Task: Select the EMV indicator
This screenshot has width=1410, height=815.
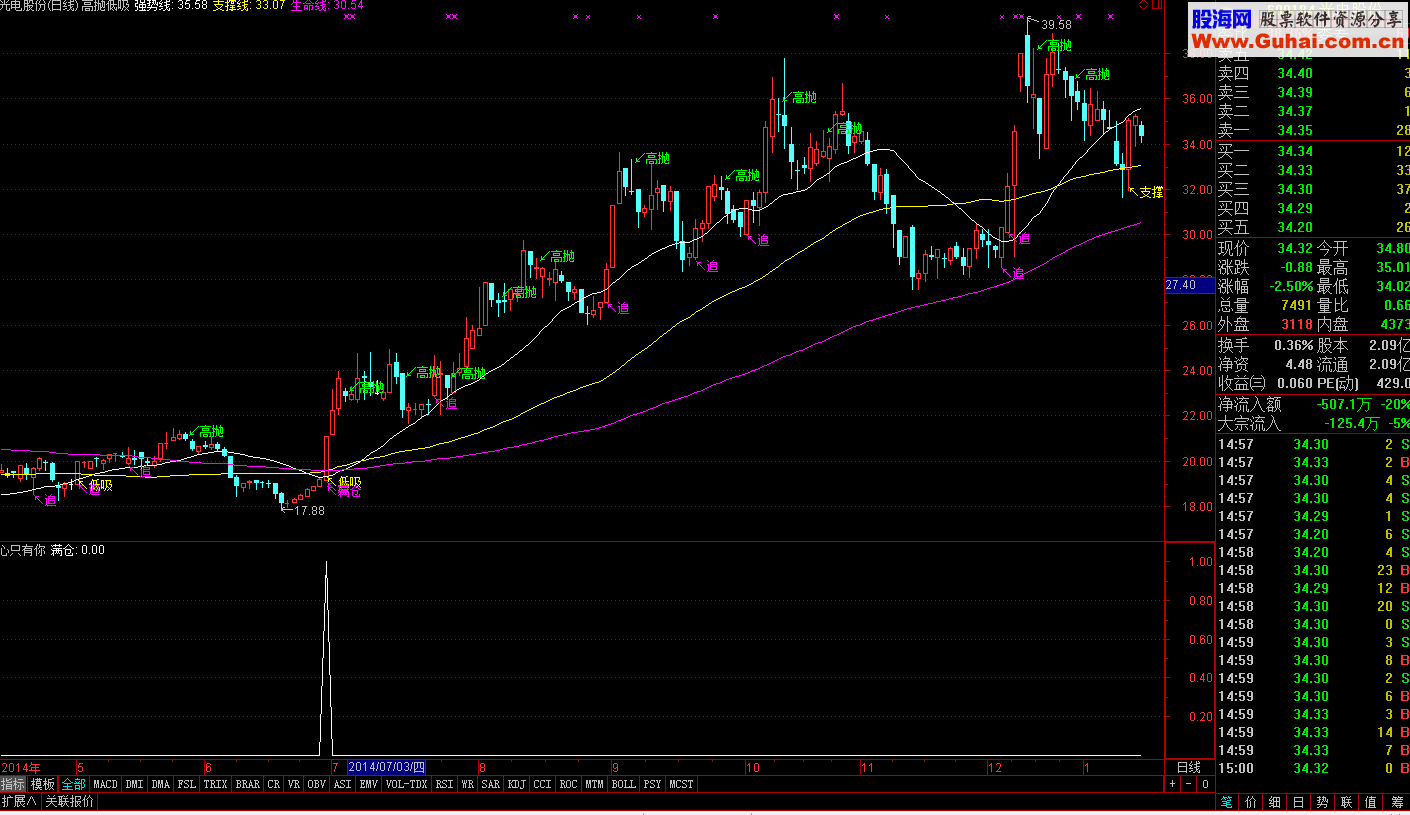Action: tap(369, 784)
